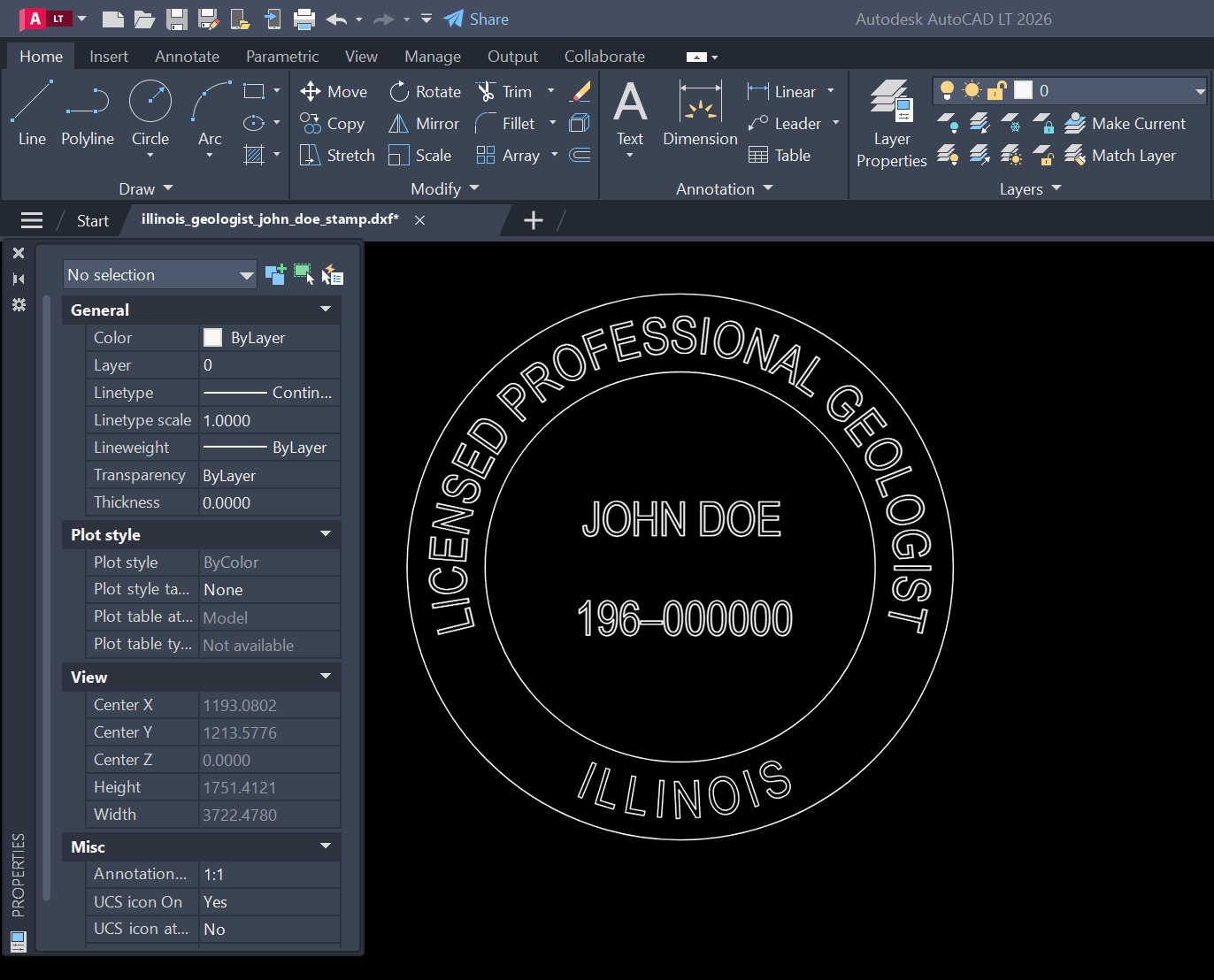Viewport: 1214px width, 980px height.
Task: Collapse the Plot style section
Action: [x=326, y=534]
